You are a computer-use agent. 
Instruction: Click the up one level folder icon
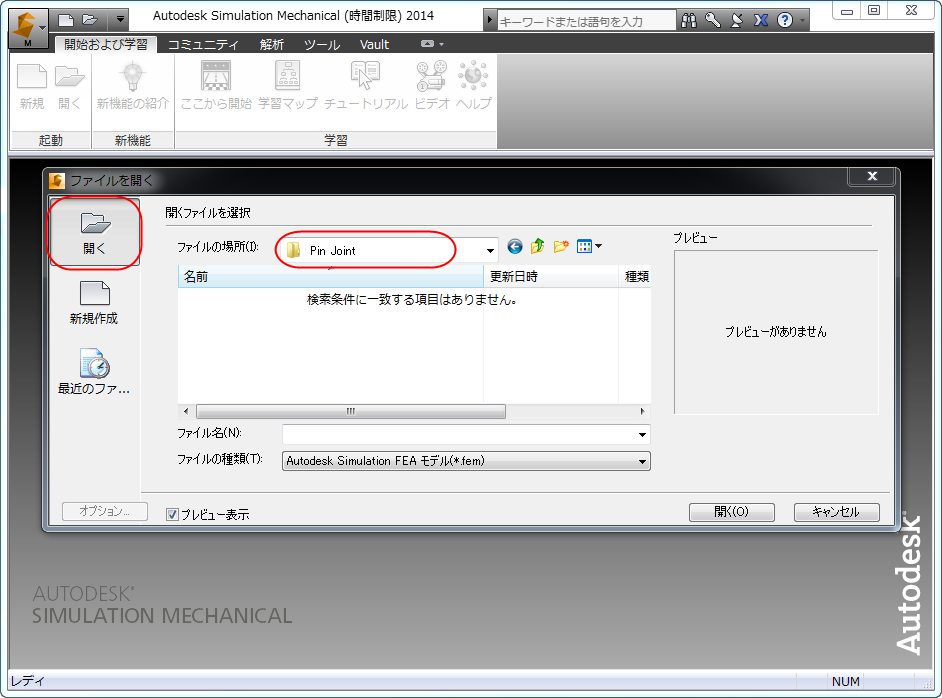(x=538, y=246)
